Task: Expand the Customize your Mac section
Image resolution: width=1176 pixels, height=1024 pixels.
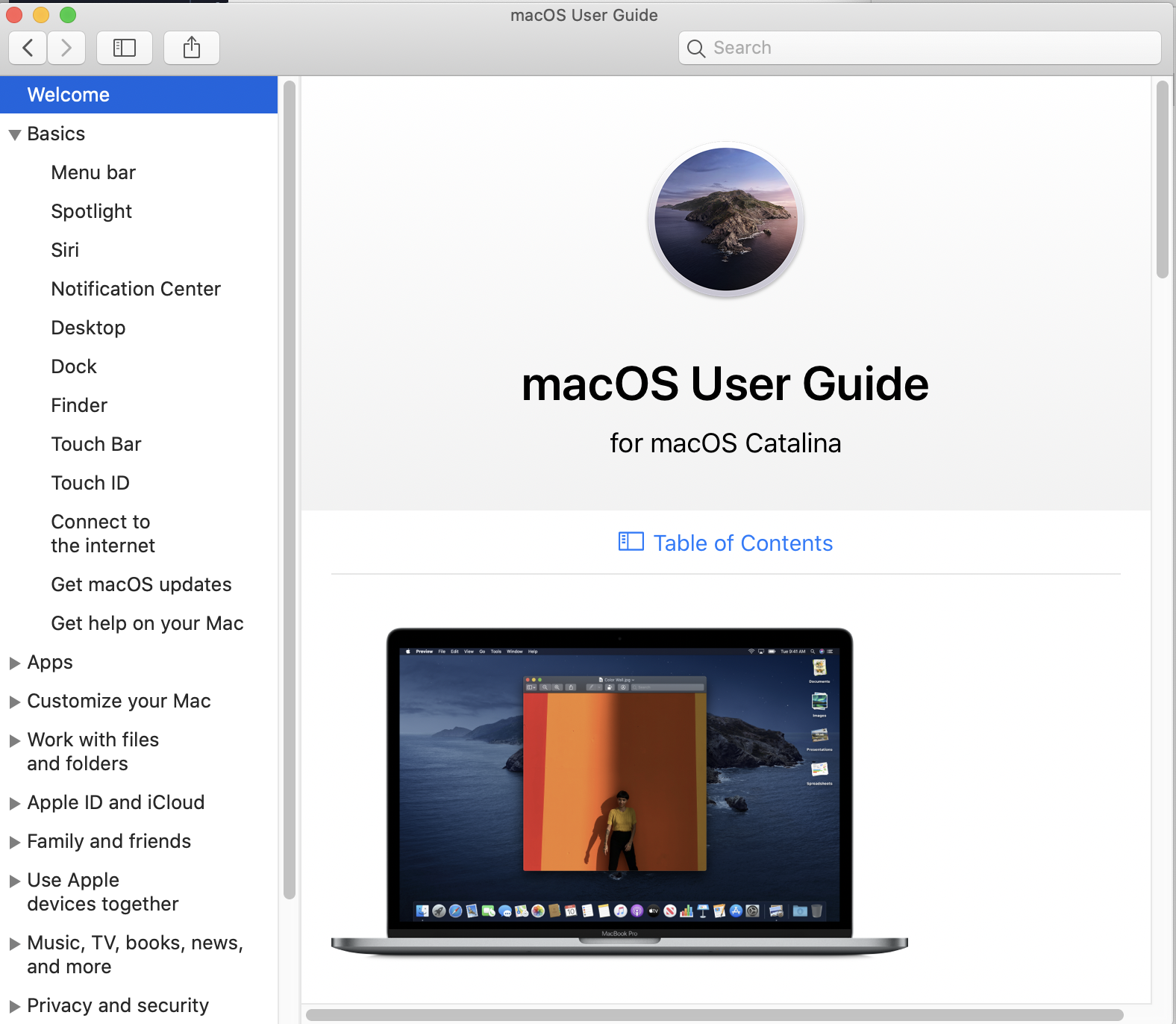Action: [14, 702]
